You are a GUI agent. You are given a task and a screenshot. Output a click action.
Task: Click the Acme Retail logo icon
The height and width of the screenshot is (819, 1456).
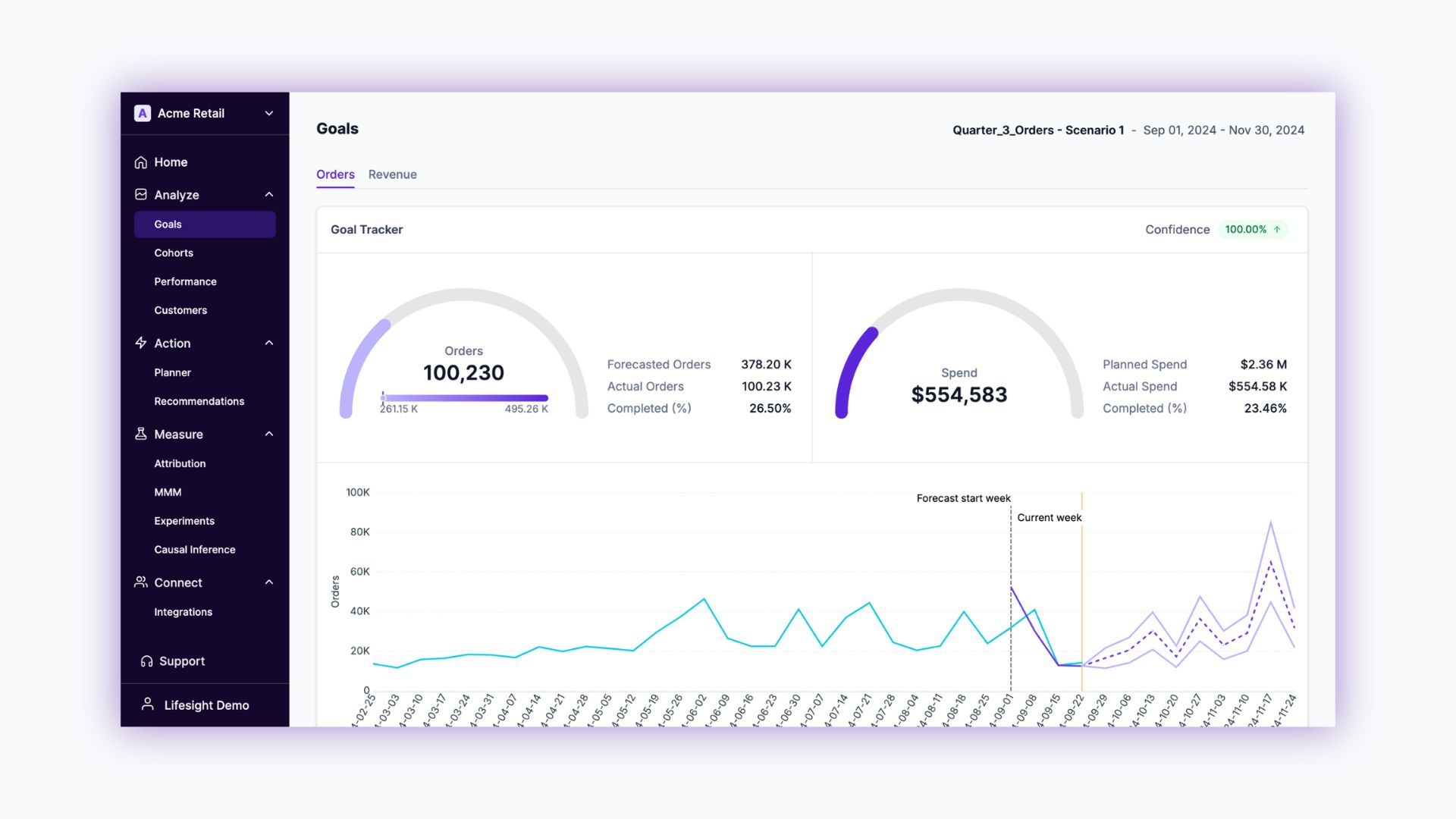[142, 113]
